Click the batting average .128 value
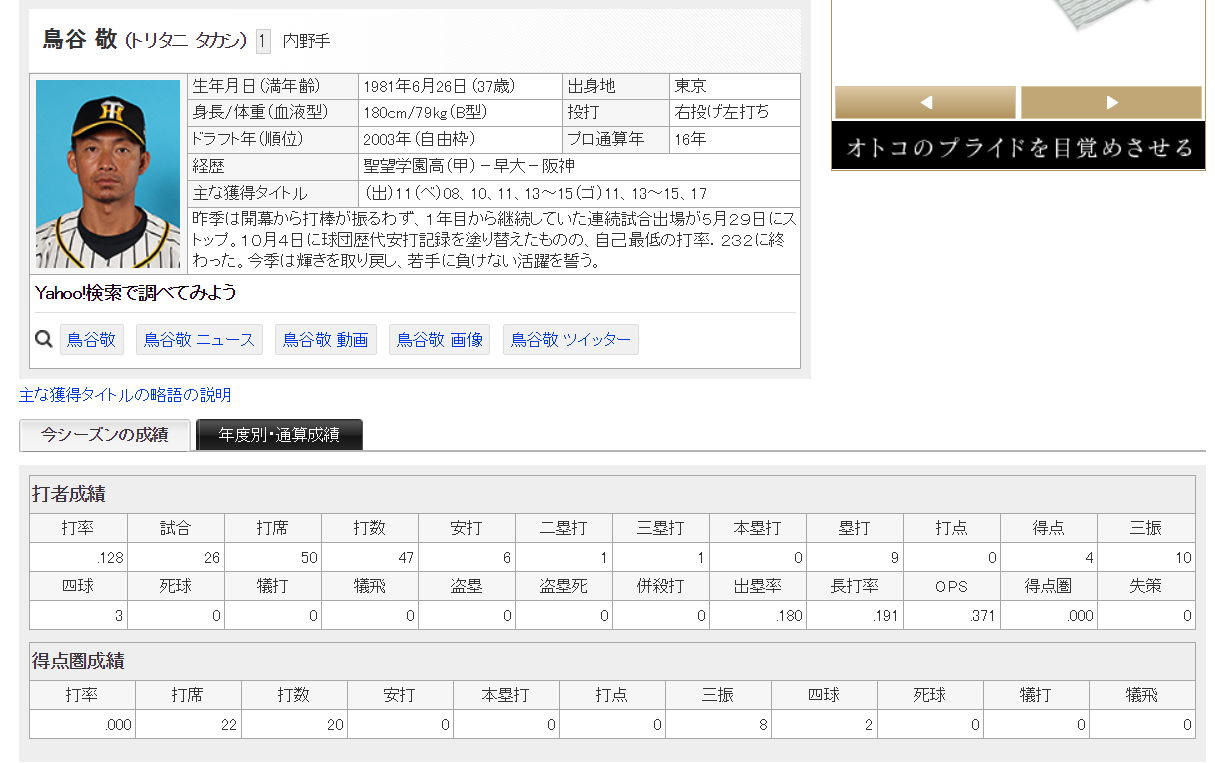 coord(78,558)
